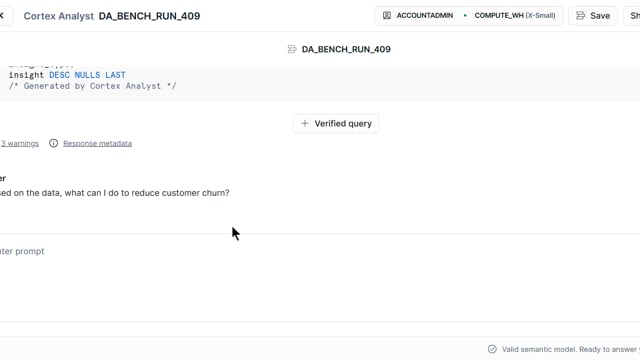Click the Share button at top right
The height and width of the screenshot is (360, 640).
(632, 16)
